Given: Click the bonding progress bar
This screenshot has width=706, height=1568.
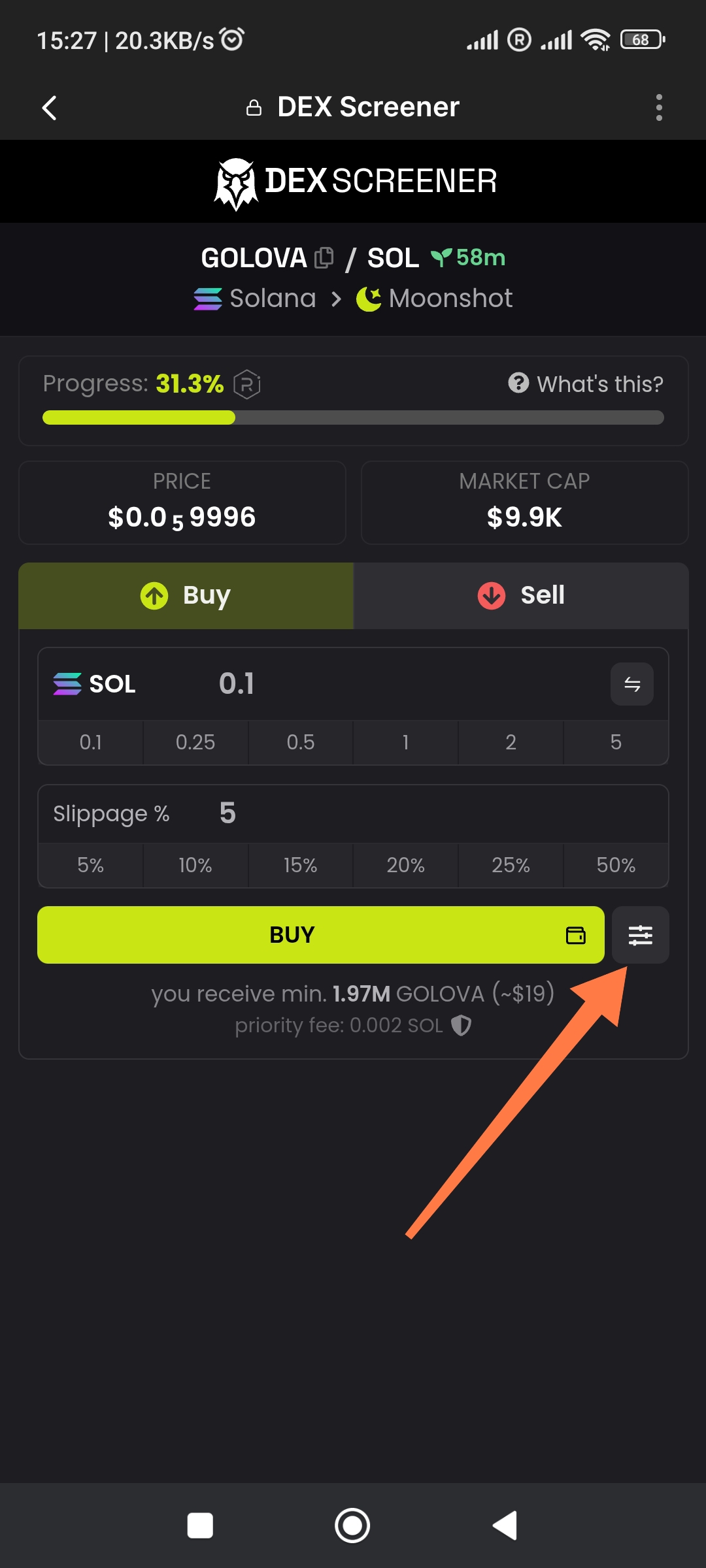Looking at the screenshot, I should click(x=353, y=417).
